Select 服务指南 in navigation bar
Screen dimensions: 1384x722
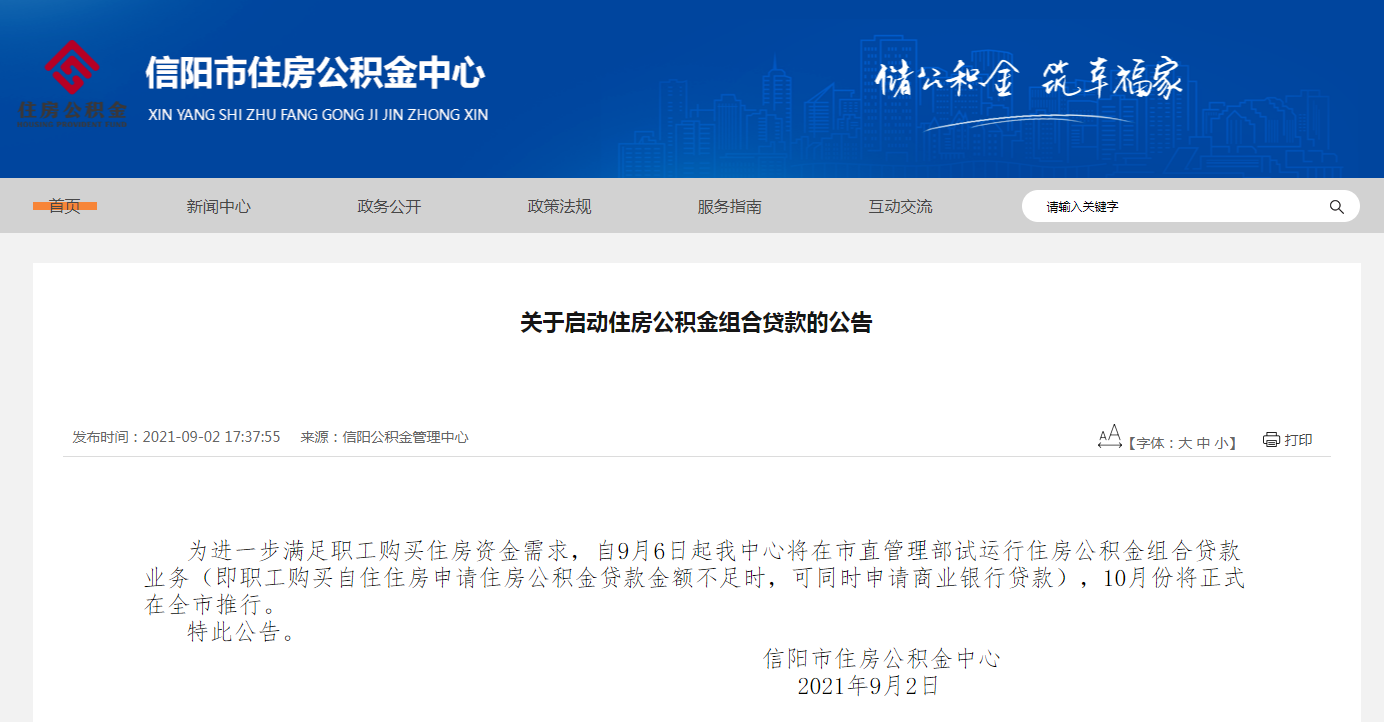[729, 207]
